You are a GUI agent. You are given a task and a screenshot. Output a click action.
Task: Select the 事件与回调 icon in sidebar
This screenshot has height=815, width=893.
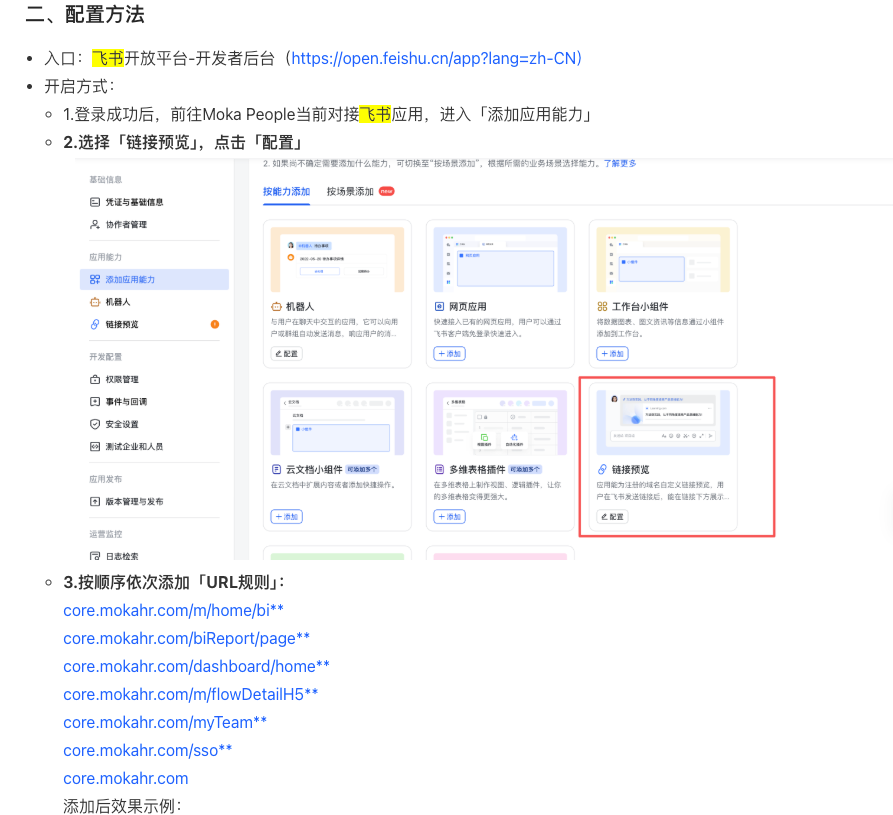coord(95,402)
